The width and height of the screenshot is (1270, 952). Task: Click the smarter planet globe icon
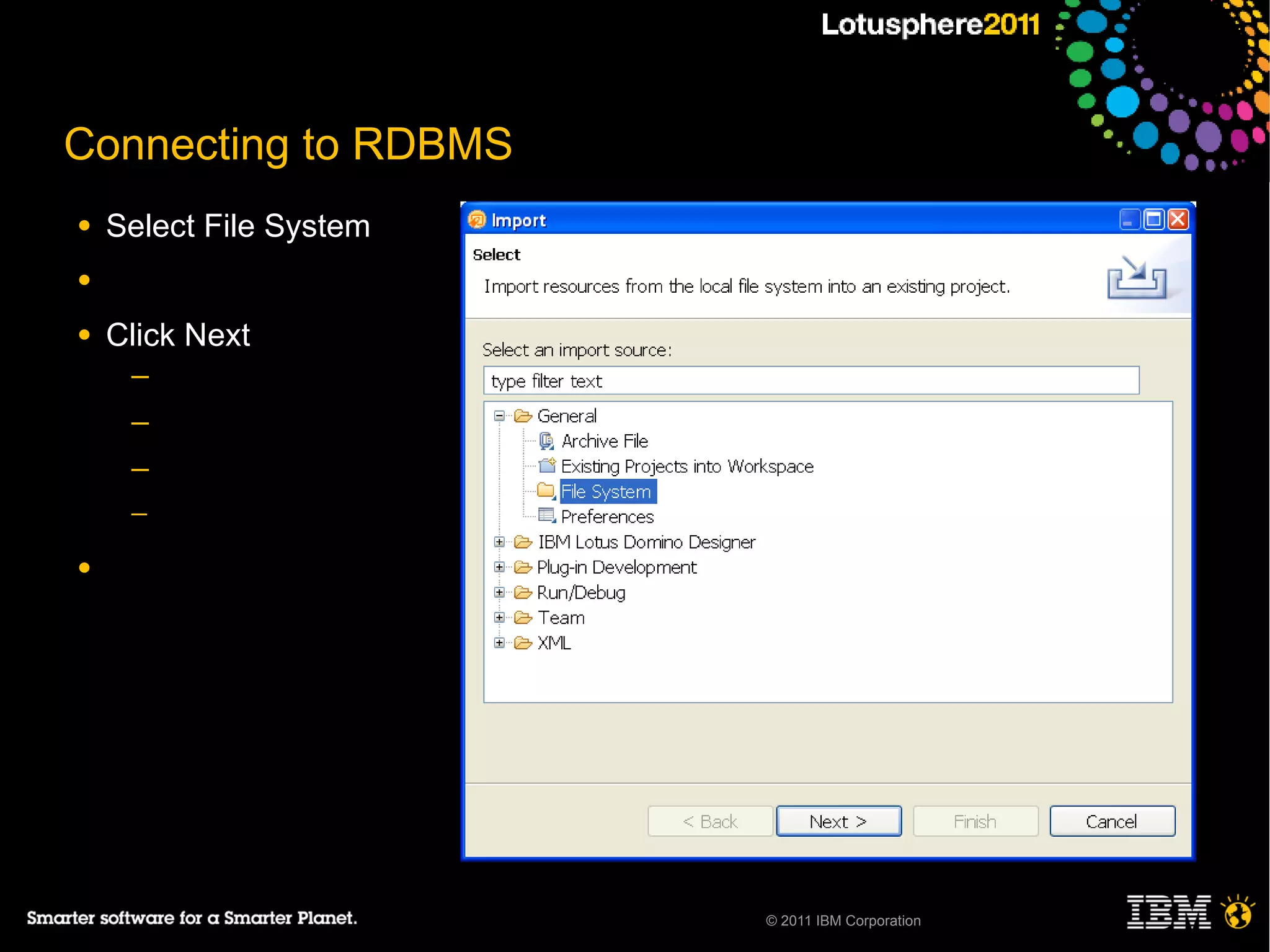click(1238, 911)
